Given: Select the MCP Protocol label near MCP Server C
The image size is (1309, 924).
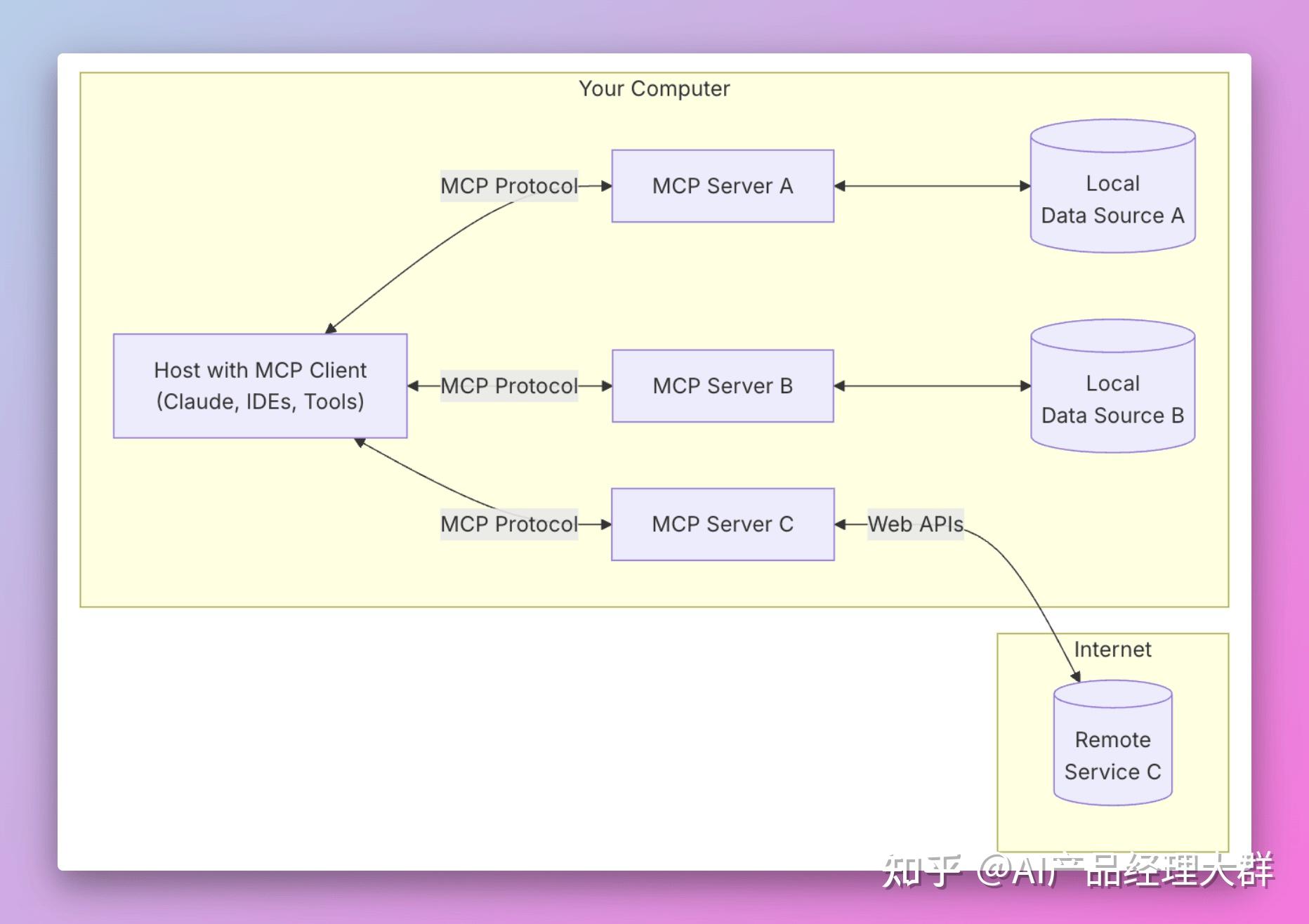Looking at the screenshot, I should (x=508, y=524).
